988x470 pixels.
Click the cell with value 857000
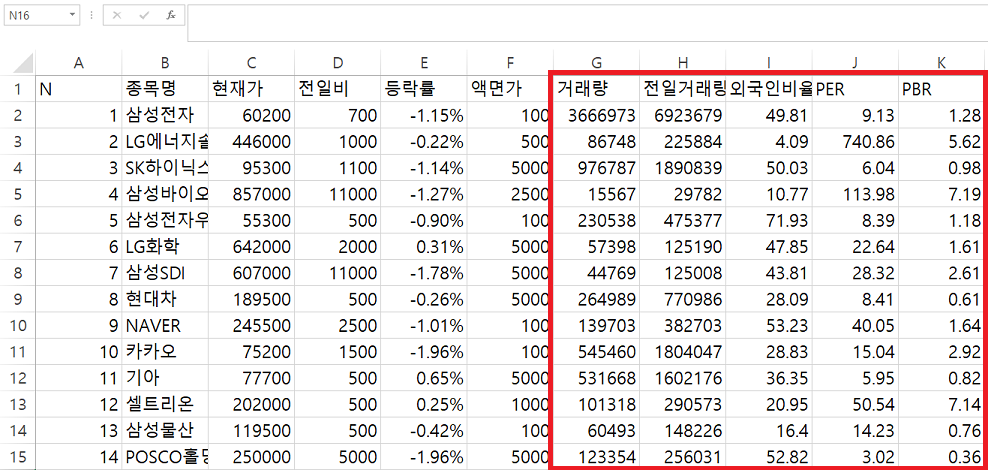tap(251, 194)
